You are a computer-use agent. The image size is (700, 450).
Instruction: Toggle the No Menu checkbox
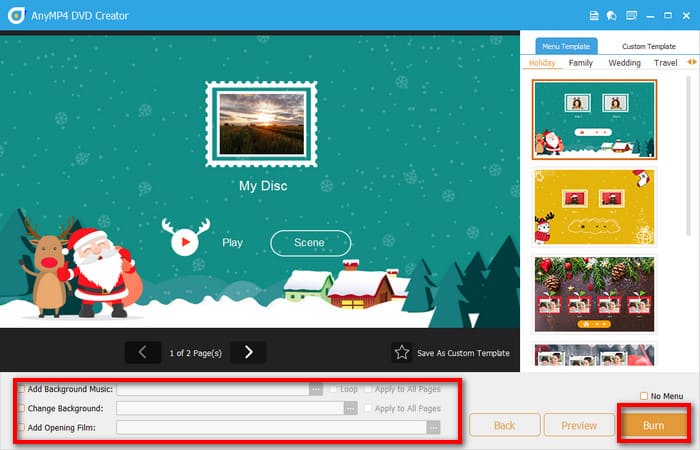pyautogui.click(x=643, y=396)
